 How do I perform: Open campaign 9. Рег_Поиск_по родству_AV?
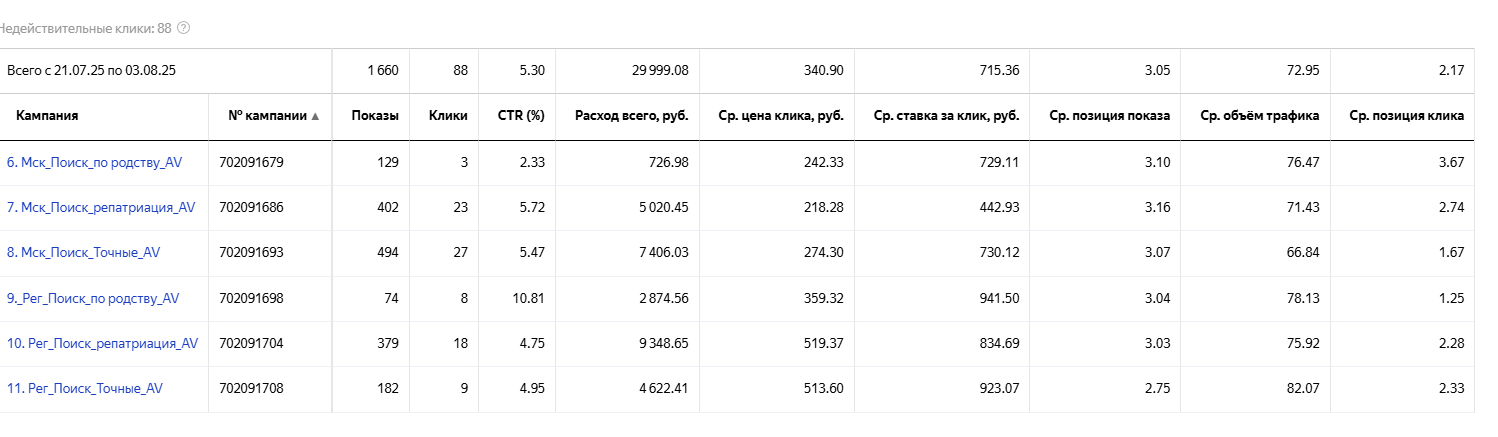point(93,298)
